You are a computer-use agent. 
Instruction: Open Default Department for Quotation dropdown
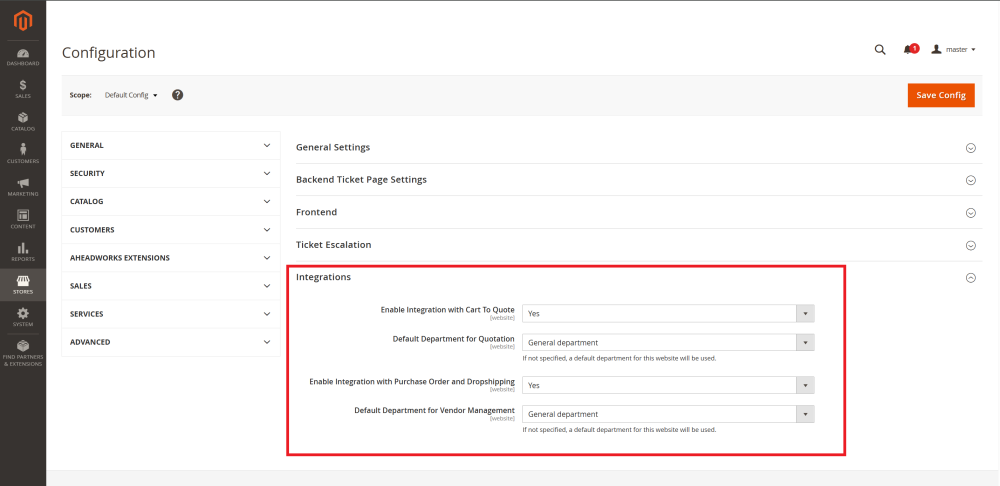pyautogui.click(x=668, y=342)
